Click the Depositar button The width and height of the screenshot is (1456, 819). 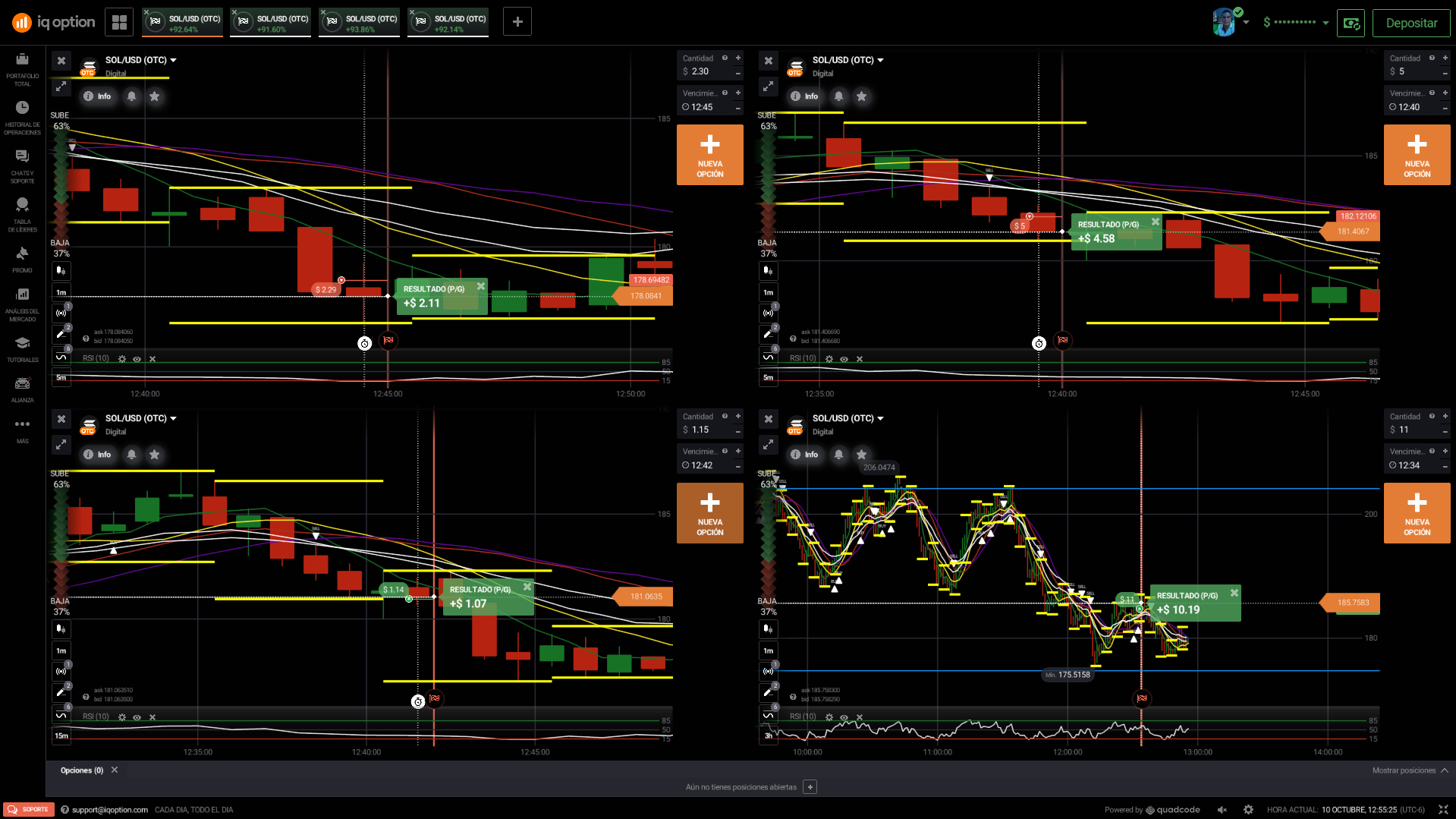(x=1410, y=23)
